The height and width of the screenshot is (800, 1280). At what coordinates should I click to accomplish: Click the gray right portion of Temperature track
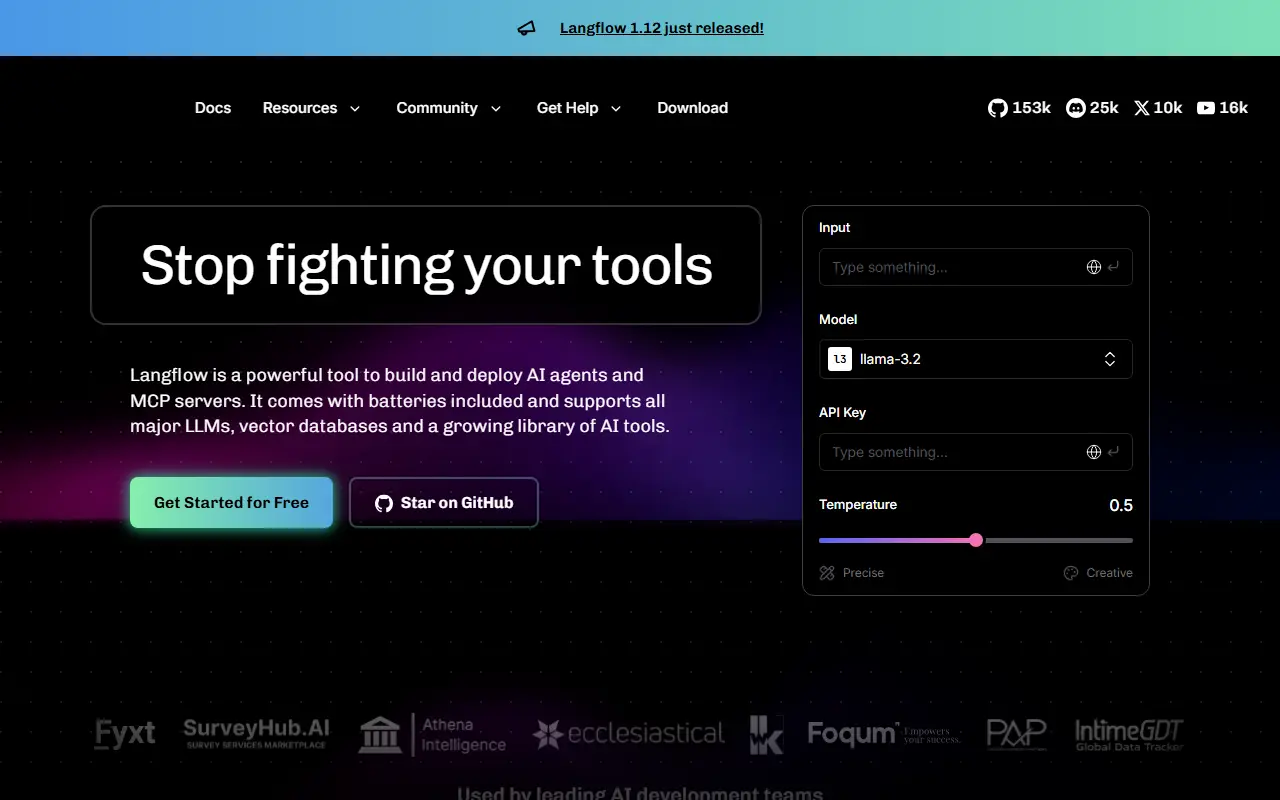(1058, 540)
